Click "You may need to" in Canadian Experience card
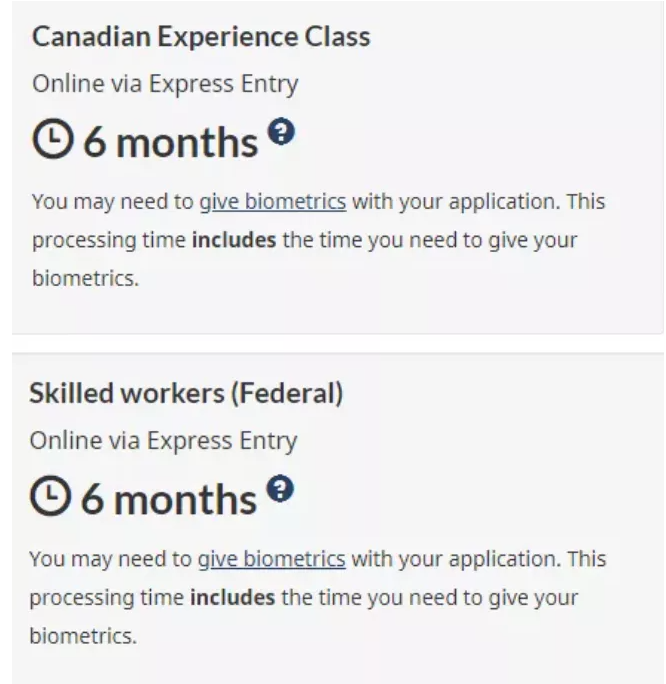 (112, 202)
